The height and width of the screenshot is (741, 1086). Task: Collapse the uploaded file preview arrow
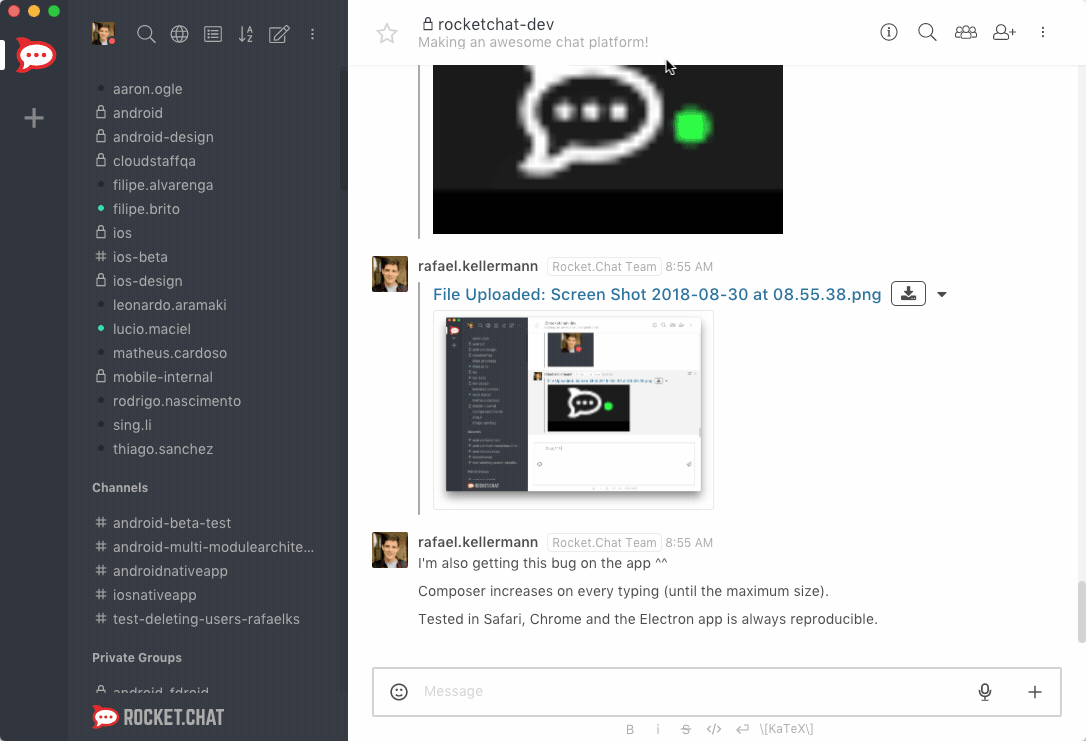point(942,294)
